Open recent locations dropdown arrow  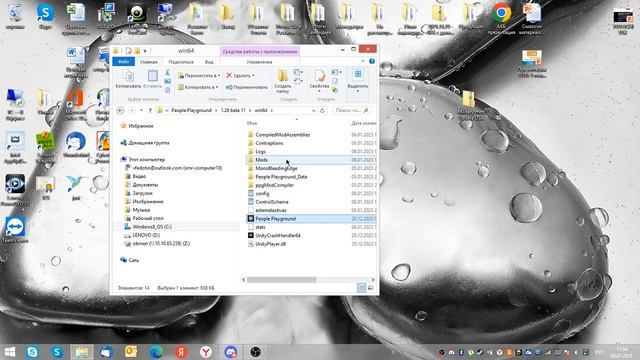141,110
